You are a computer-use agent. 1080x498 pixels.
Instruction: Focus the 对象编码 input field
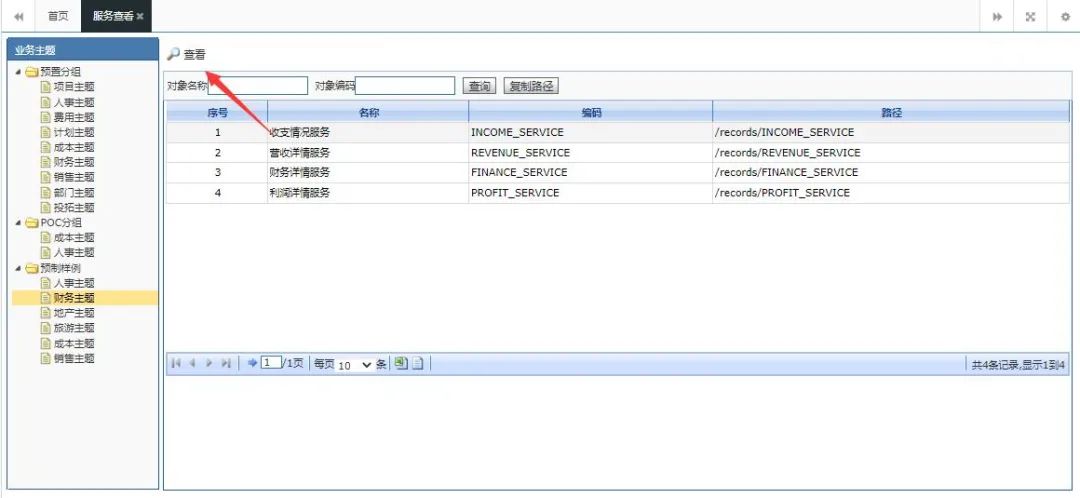[x=405, y=85]
